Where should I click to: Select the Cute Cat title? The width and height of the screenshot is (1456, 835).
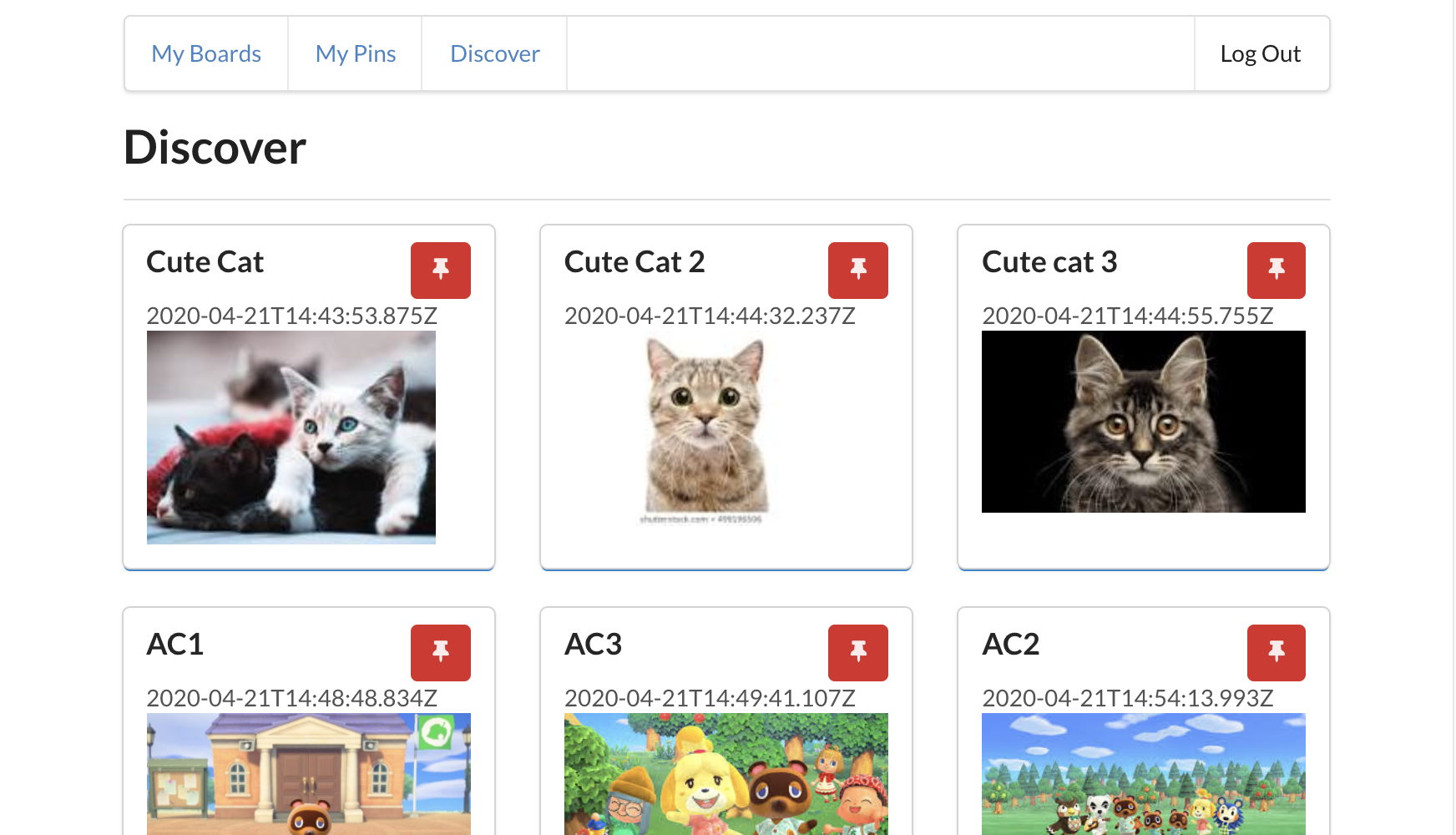205,262
